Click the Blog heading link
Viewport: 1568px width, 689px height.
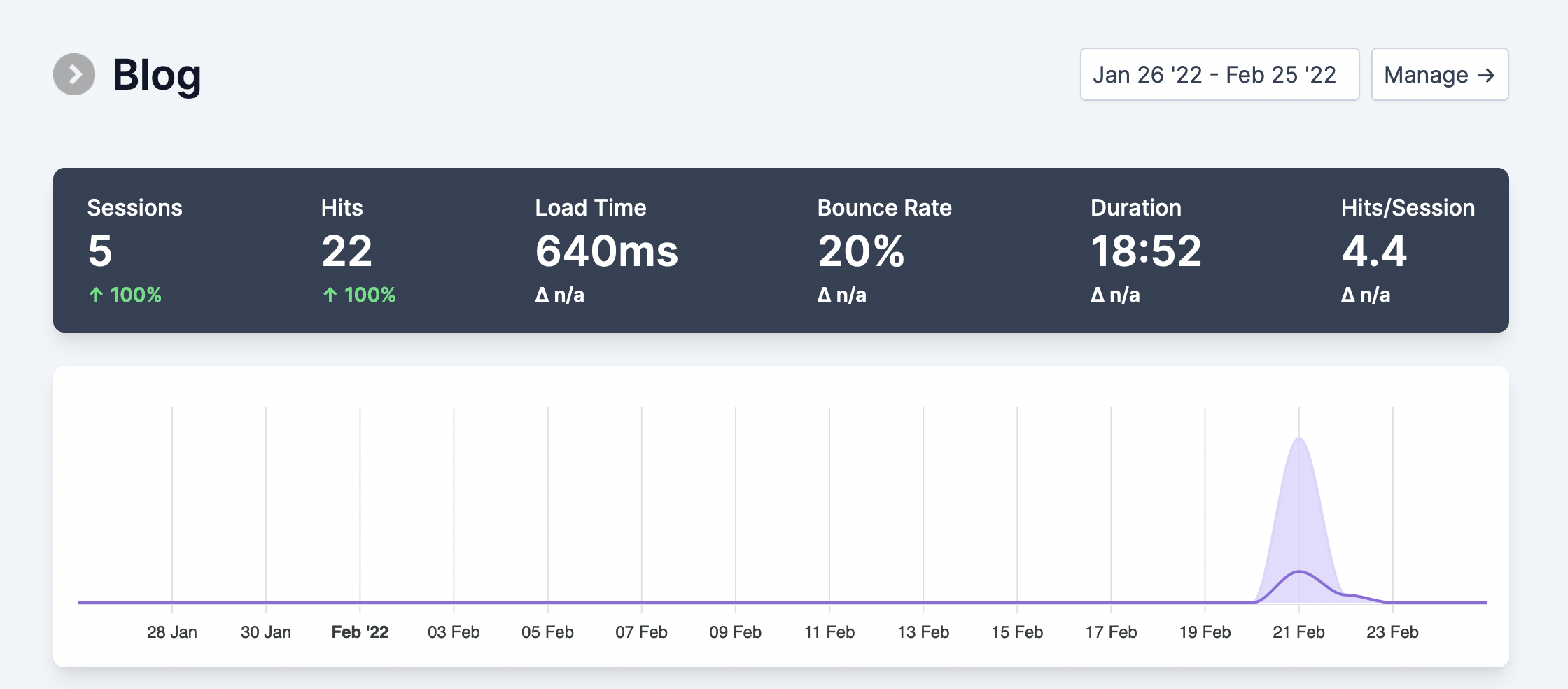(x=156, y=76)
